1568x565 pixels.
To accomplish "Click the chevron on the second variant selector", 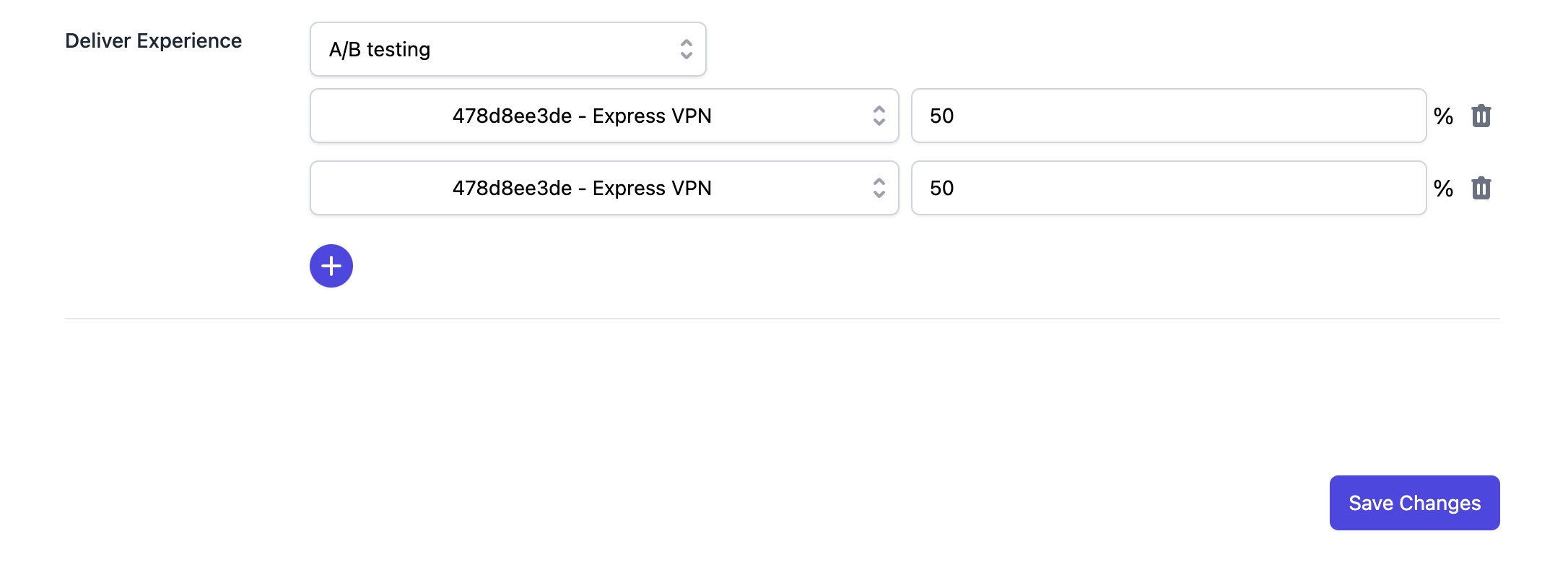I will [x=879, y=188].
